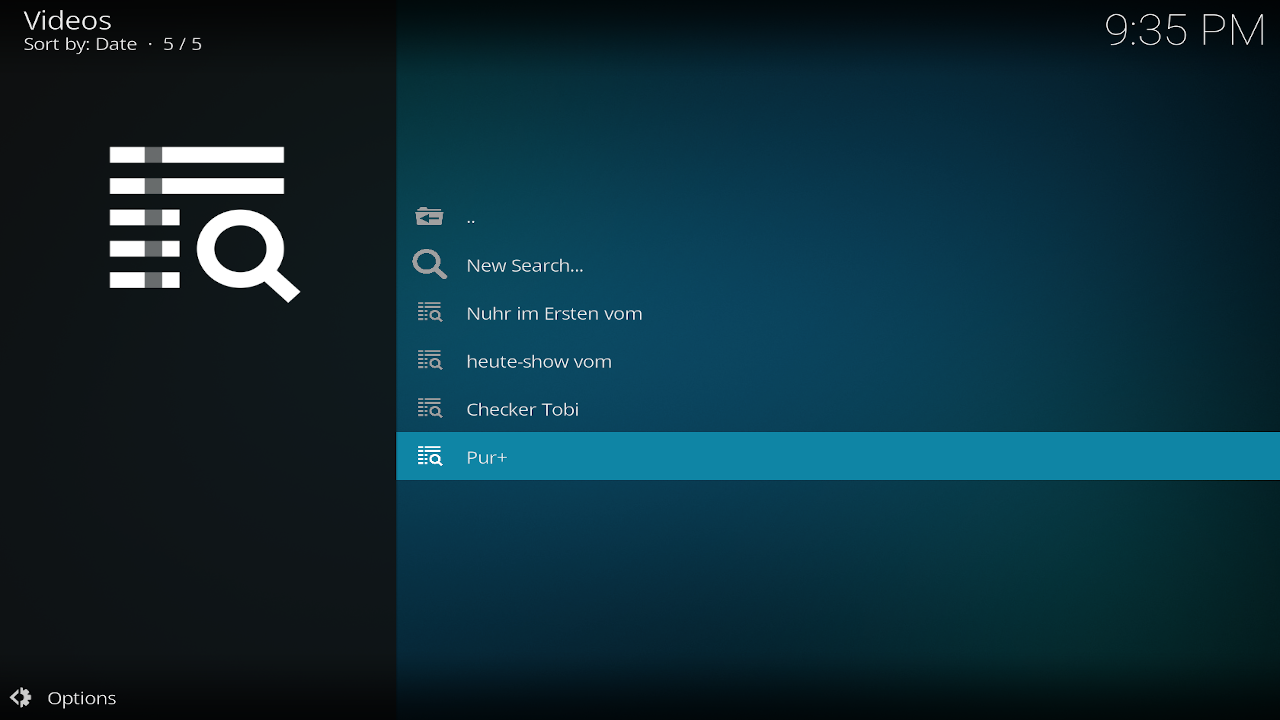The width and height of the screenshot is (1280, 720).
Task: Click the 'Sort by: Date' label
Action: (80, 44)
